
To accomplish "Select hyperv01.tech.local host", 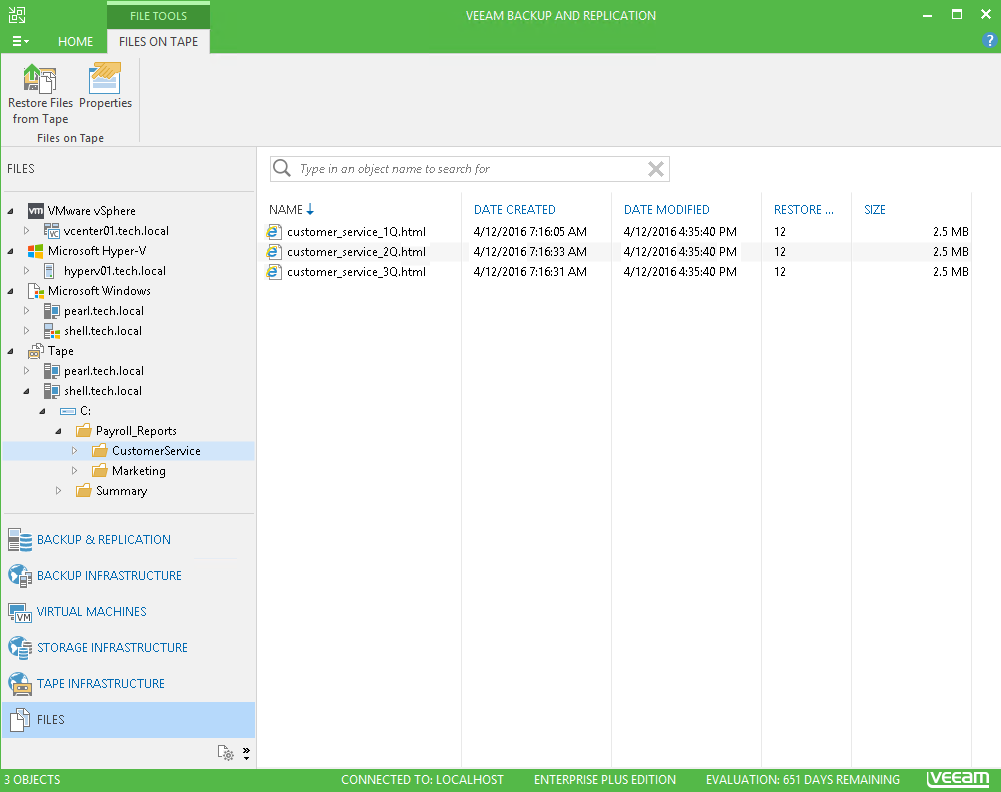I will coord(114,271).
